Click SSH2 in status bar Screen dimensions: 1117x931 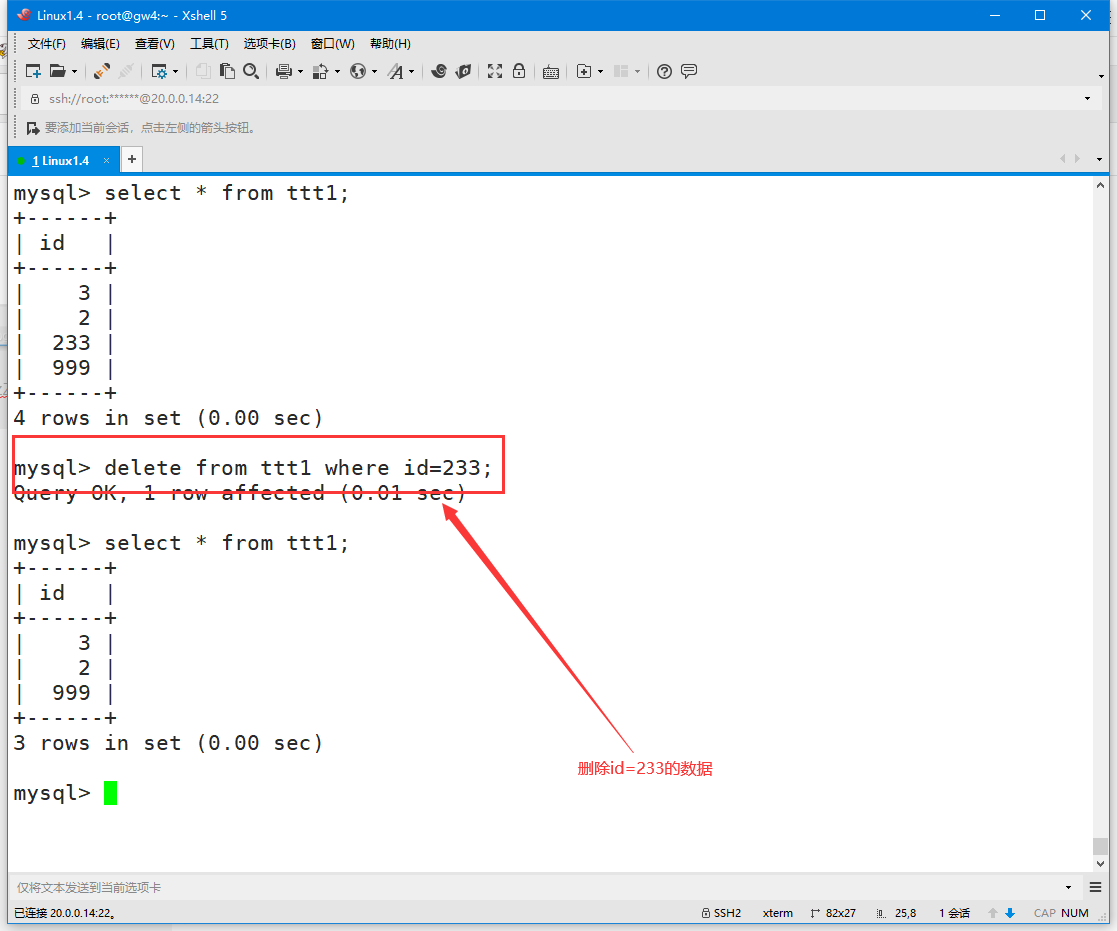point(721,913)
